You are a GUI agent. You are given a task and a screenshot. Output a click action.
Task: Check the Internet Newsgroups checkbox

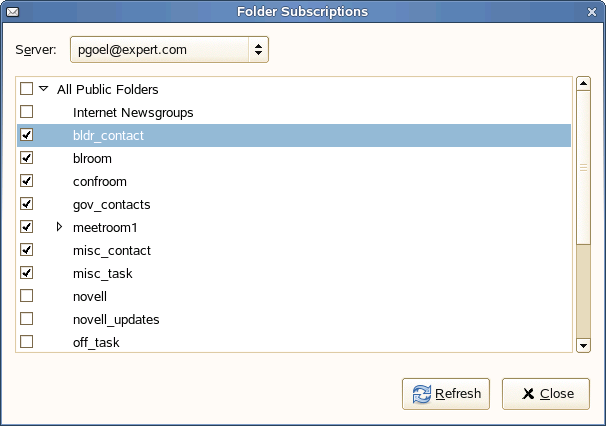point(27,112)
